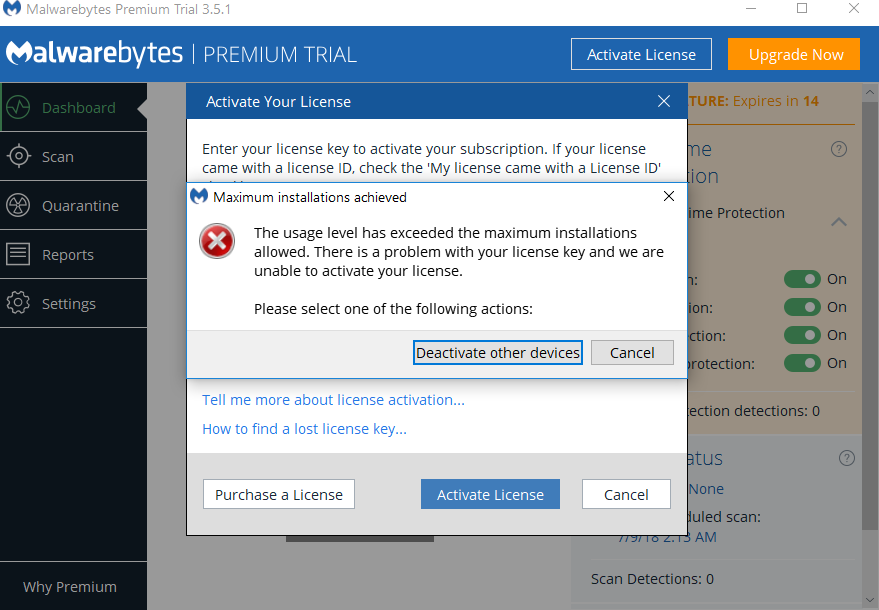Click the 'Maximum installations achieved' title text
The width and height of the screenshot is (879, 610).
pos(310,197)
